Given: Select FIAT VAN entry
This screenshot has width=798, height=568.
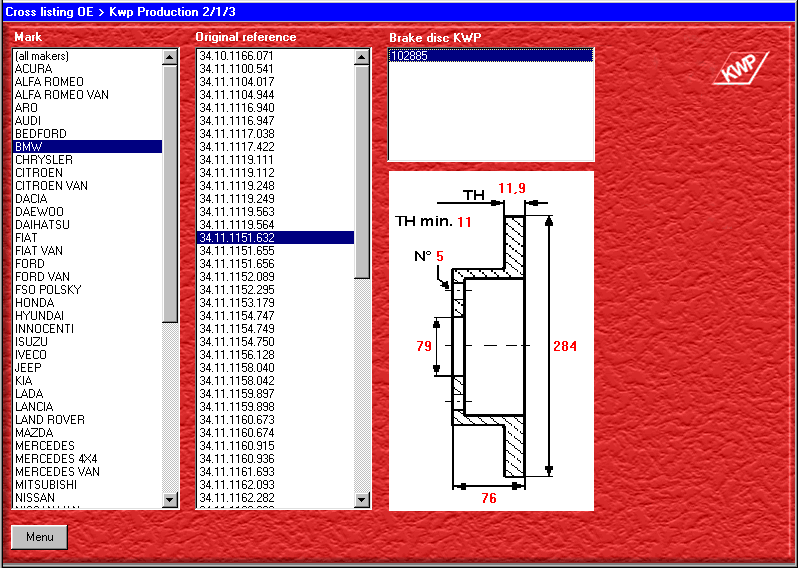Looking at the screenshot, I should (x=87, y=250).
